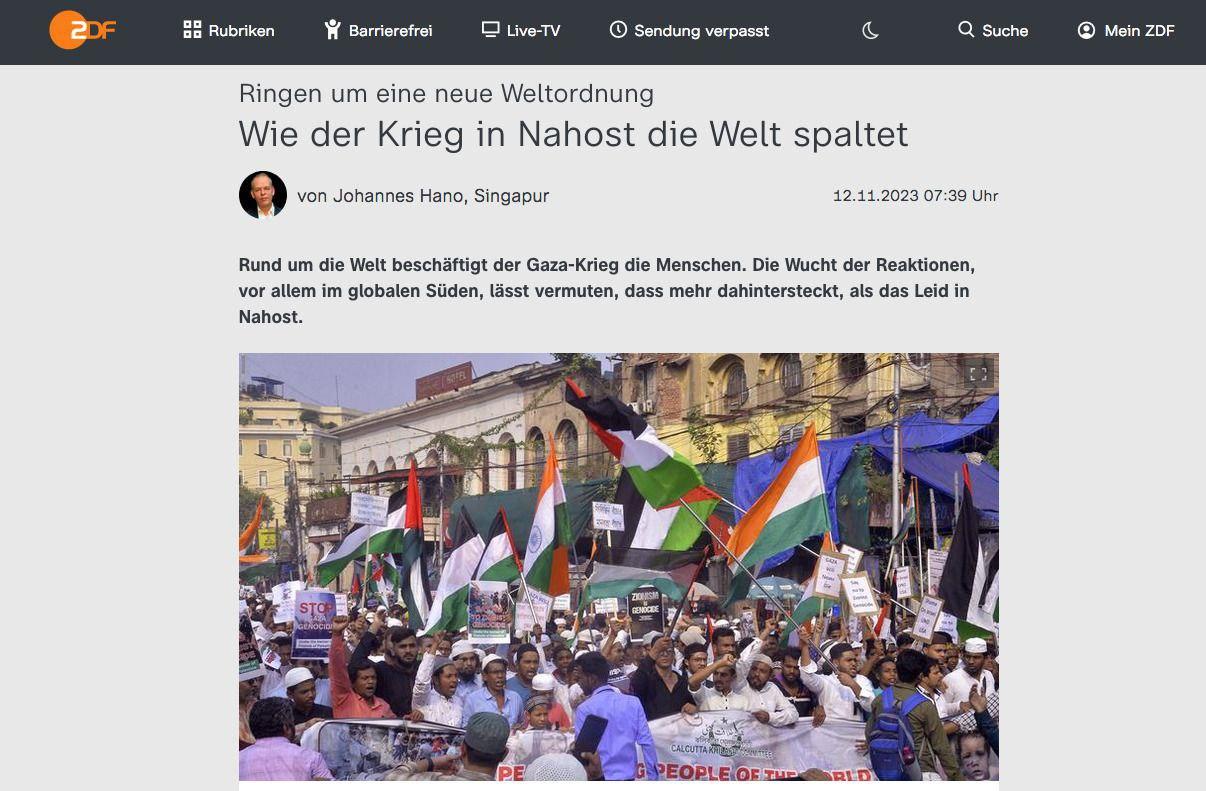This screenshot has width=1206, height=791.
Task: Select headline Wie der Krieg in Nahost
Action: pyautogui.click(x=573, y=133)
